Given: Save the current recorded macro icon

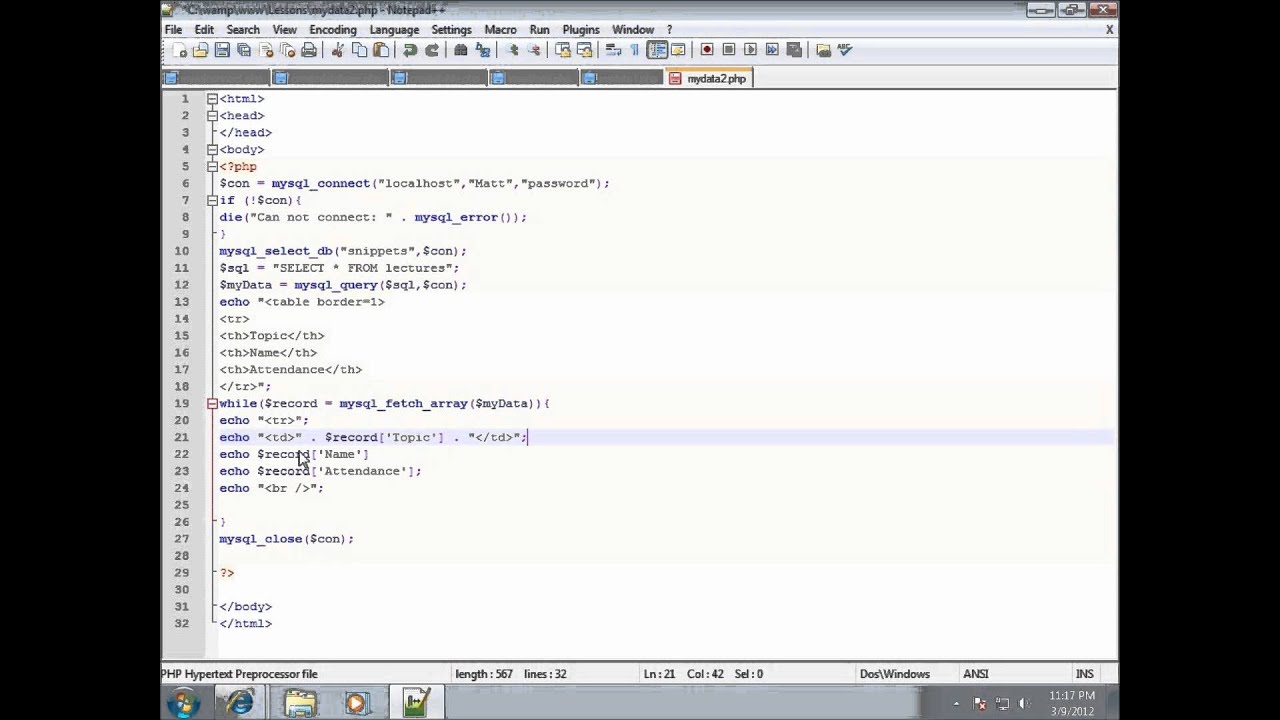Looking at the screenshot, I should [793, 50].
